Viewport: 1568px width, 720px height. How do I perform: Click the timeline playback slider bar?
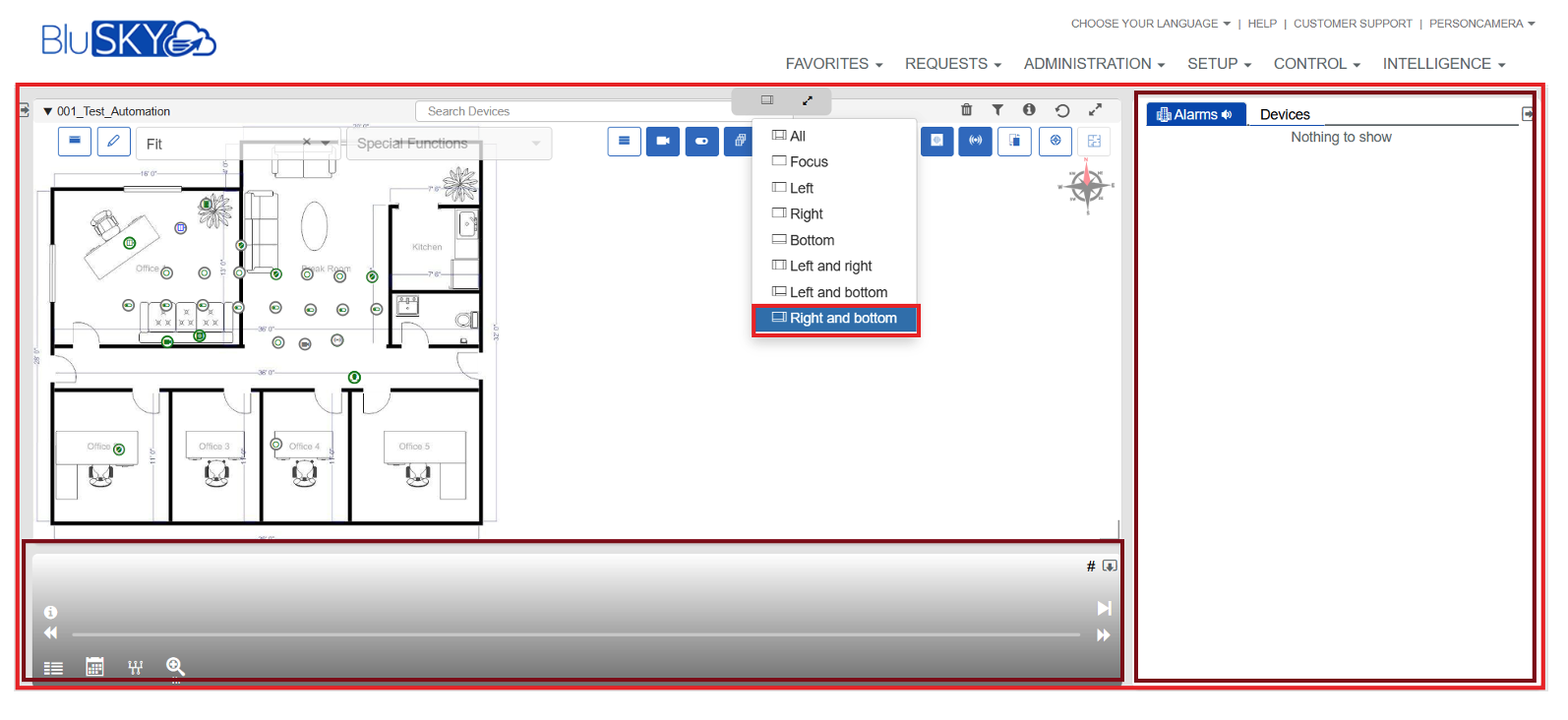(x=575, y=634)
